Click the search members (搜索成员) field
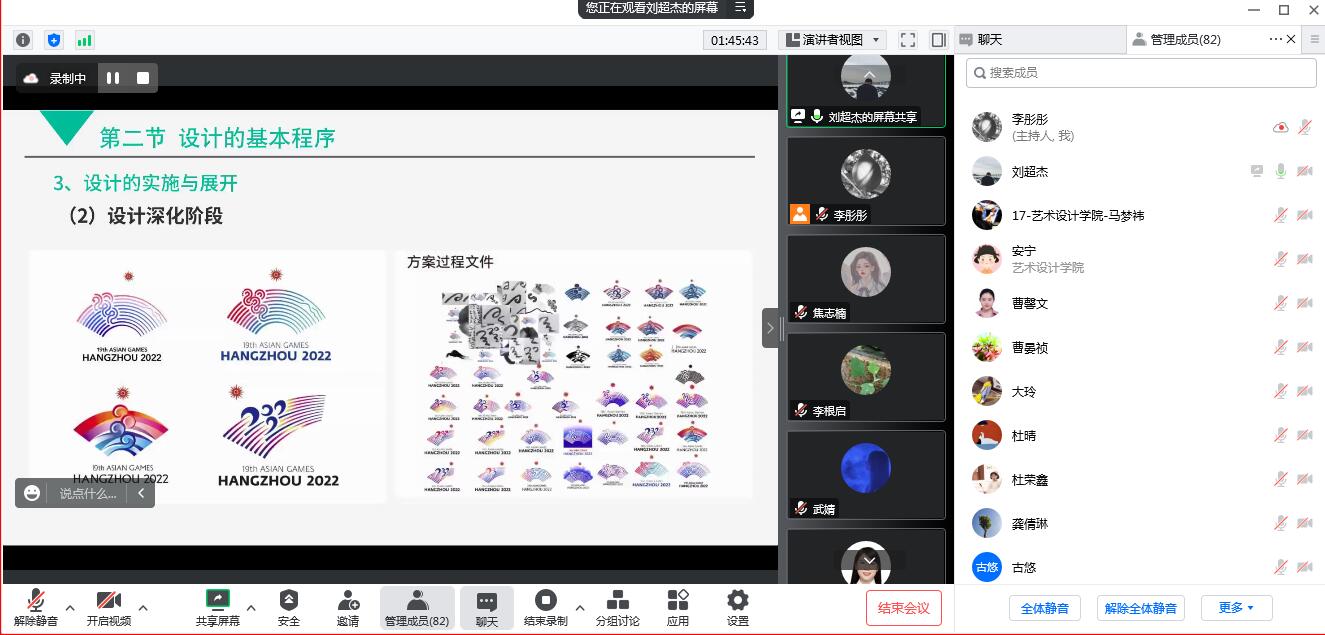 point(1141,73)
